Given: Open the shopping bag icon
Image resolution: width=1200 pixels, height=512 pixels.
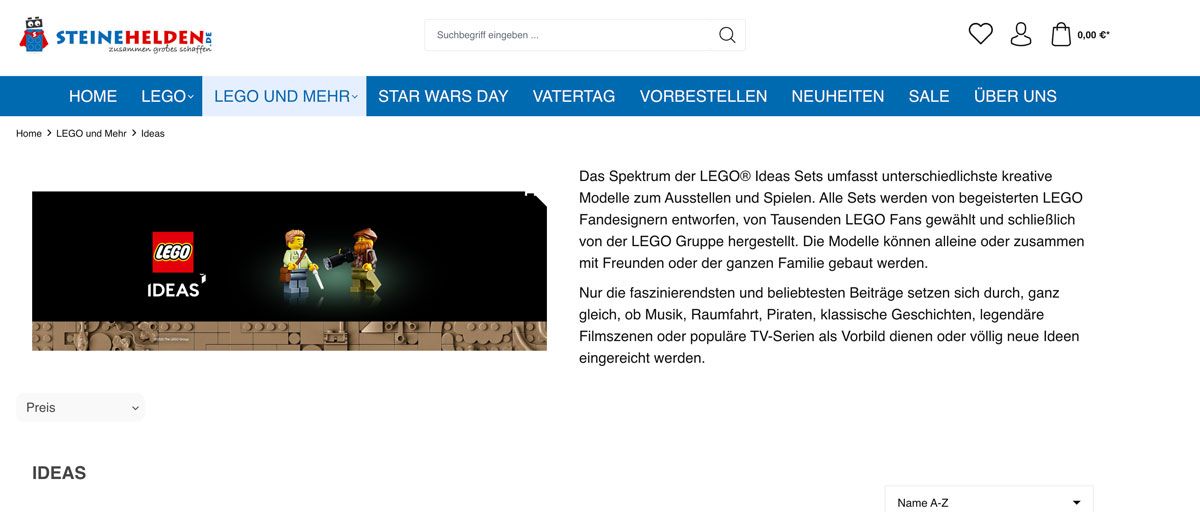Looking at the screenshot, I should (x=1061, y=34).
